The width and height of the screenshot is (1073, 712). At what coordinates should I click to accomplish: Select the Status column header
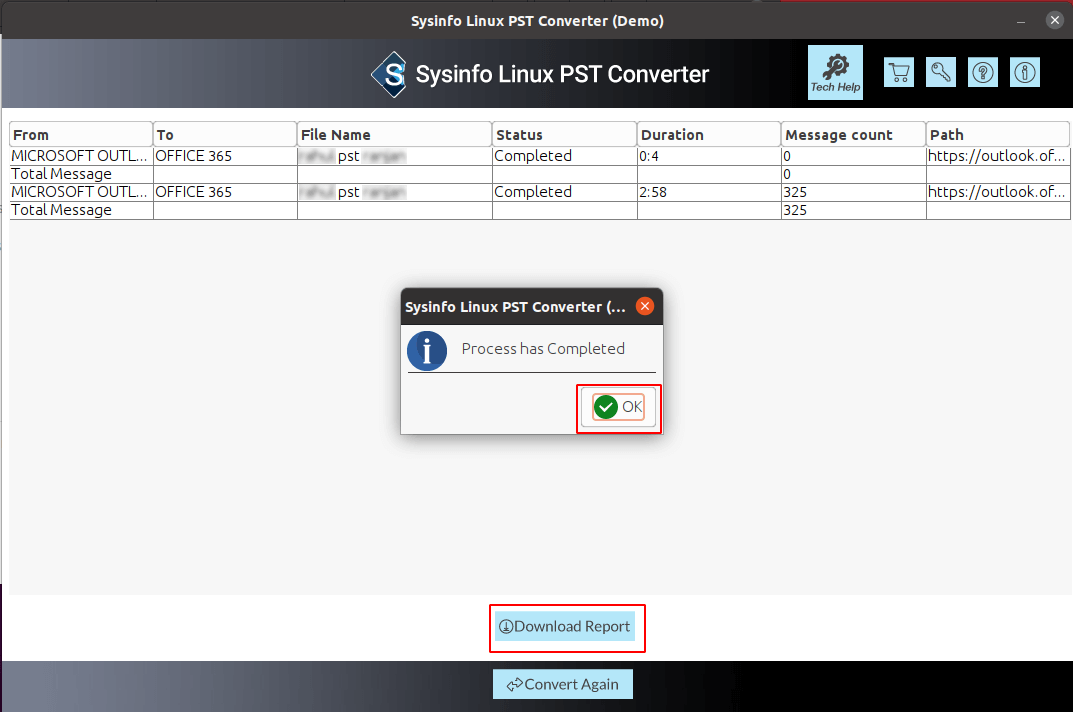click(x=565, y=134)
